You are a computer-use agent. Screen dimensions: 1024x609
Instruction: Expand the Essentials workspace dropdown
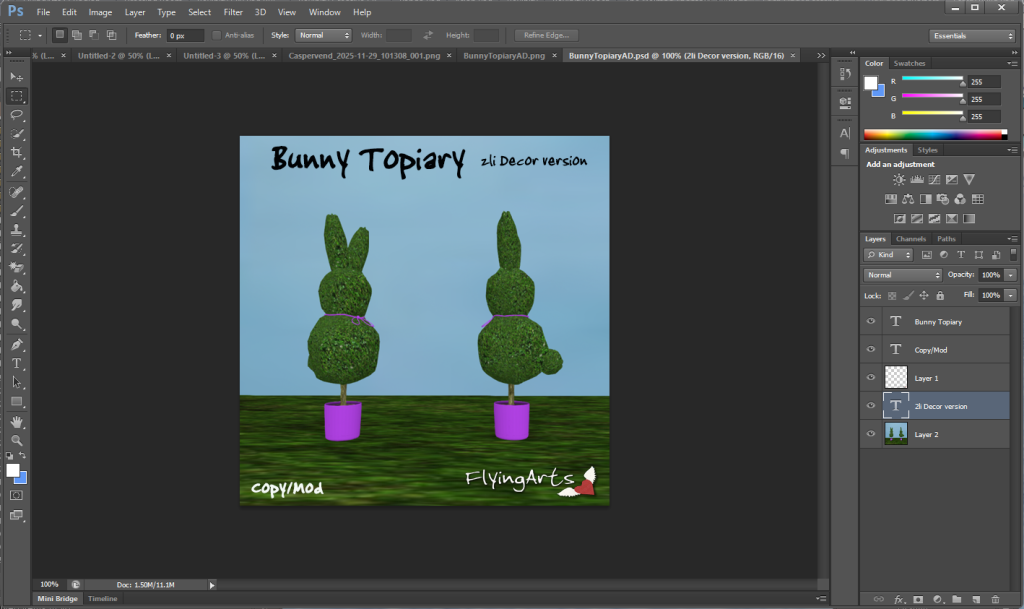click(971, 35)
